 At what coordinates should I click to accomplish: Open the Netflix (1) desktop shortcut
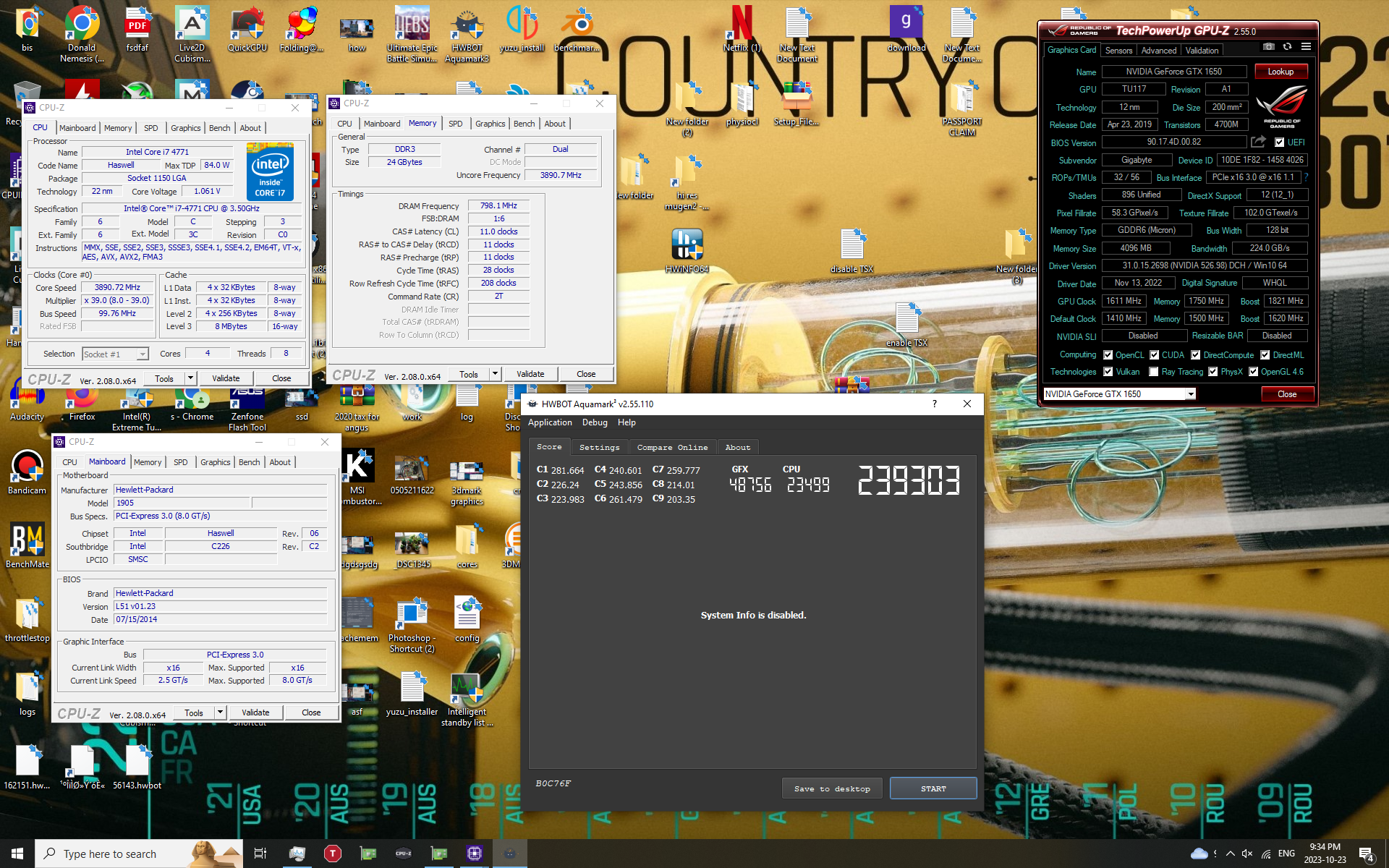[x=742, y=29]
